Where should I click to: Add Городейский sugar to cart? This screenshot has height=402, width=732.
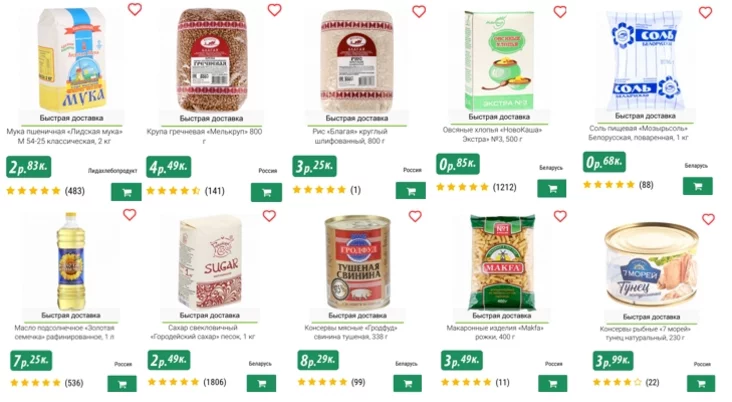[x=261, y=383]
